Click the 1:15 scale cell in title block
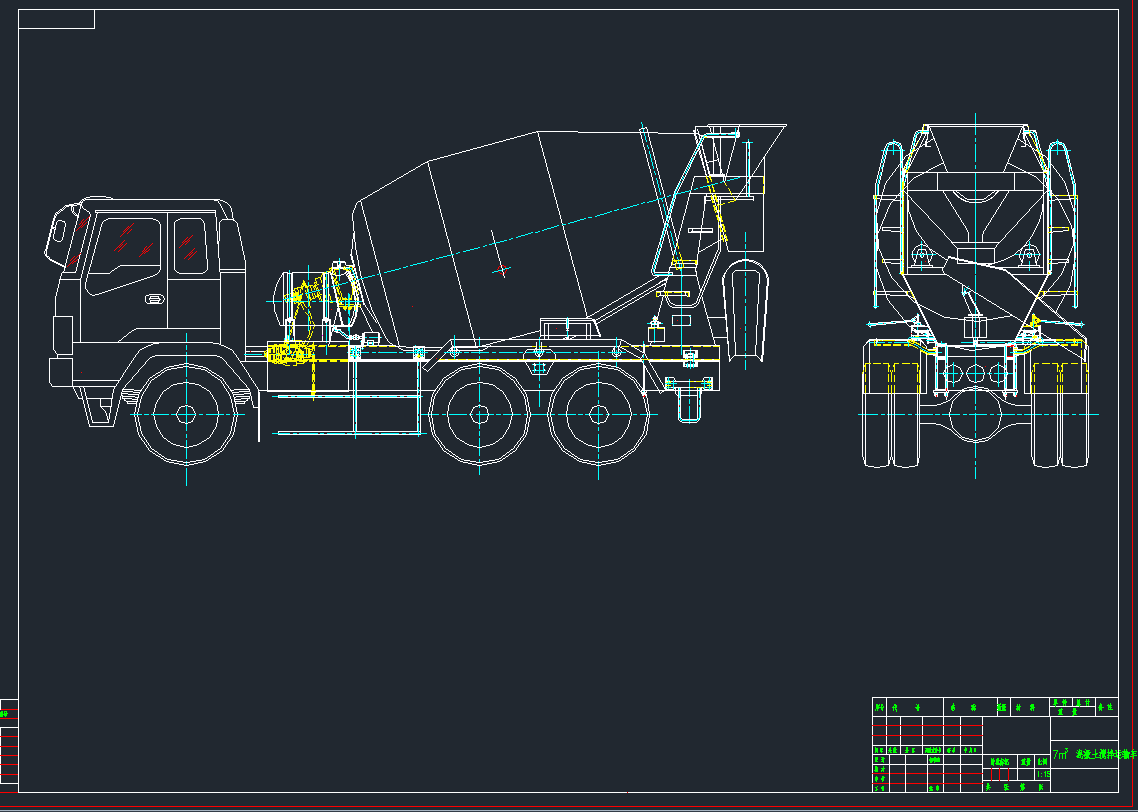This screenshot has height=812, width=1138. point(1041,773)
